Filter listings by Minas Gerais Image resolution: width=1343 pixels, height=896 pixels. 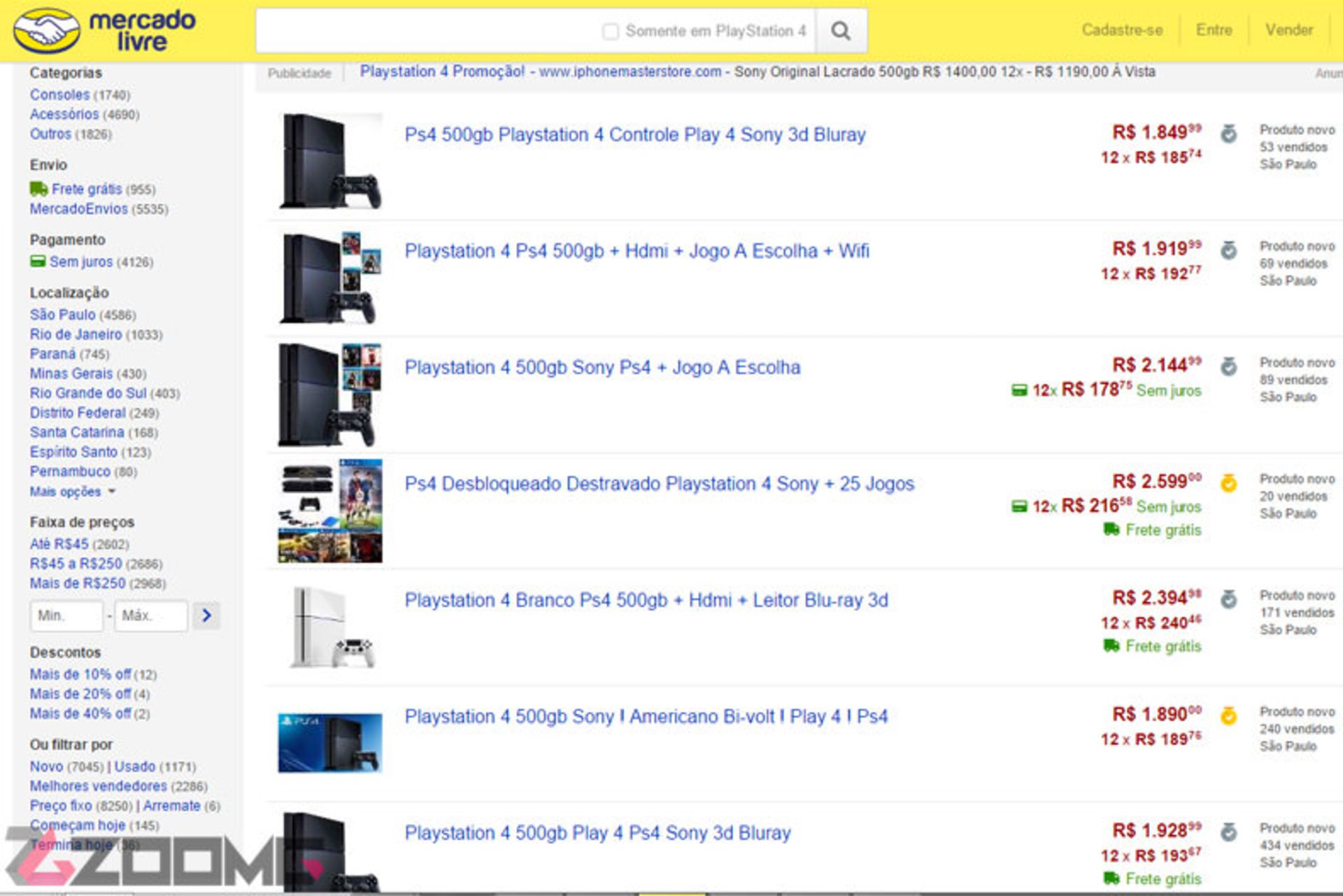[x=71, y=374]
